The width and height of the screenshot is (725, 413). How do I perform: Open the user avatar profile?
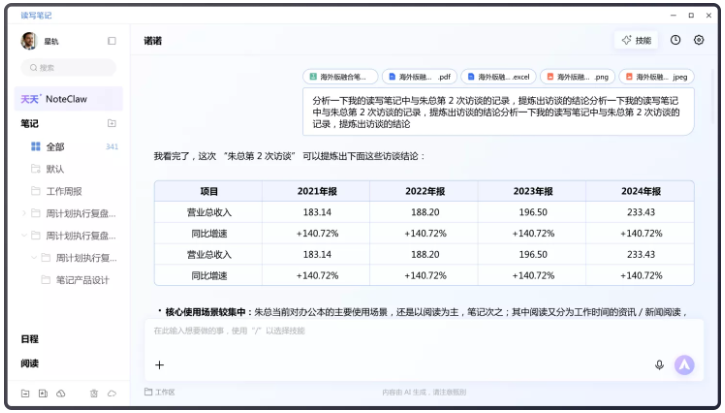click(x=29, y=41)
